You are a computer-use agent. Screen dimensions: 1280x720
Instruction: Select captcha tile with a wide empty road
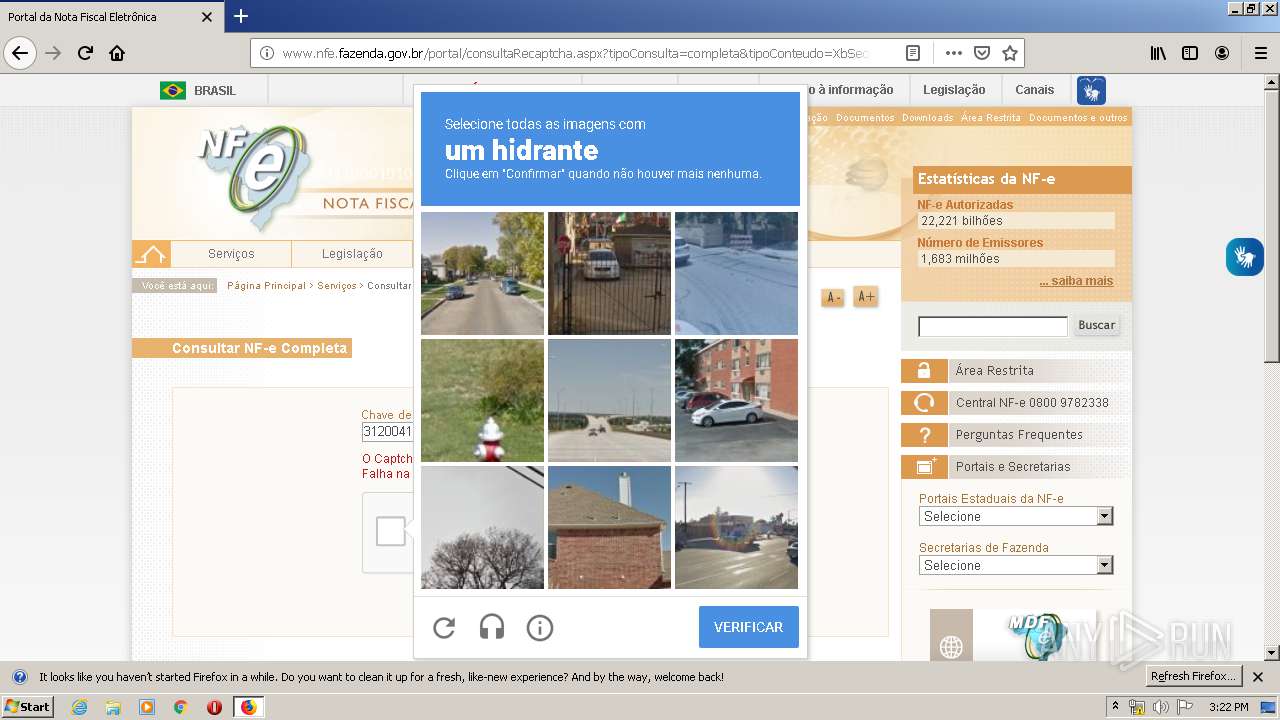(x=609, y=400)
